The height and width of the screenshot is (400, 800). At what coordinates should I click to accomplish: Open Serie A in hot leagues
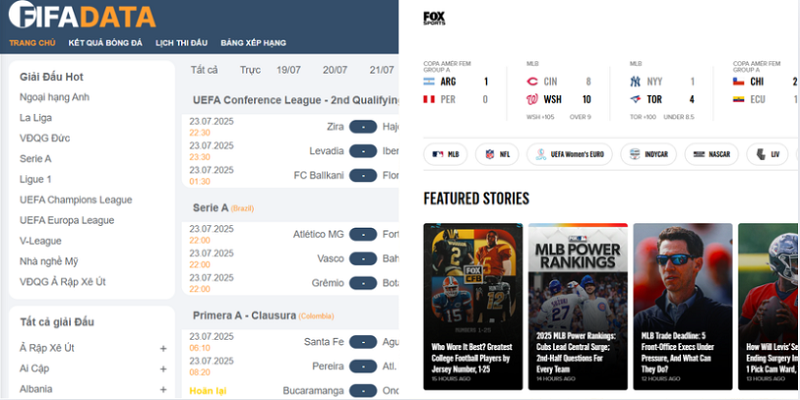coord(35,159)
